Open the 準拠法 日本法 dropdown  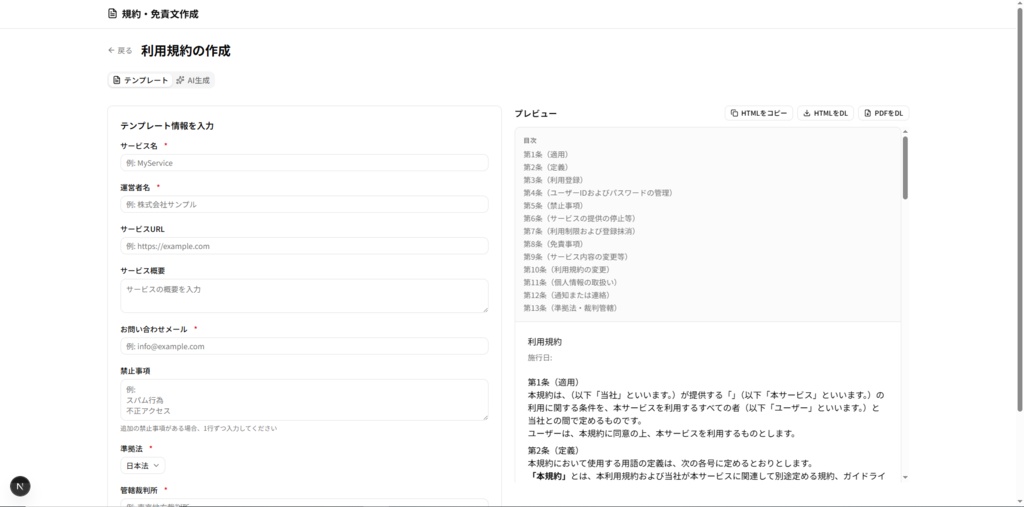142,466
